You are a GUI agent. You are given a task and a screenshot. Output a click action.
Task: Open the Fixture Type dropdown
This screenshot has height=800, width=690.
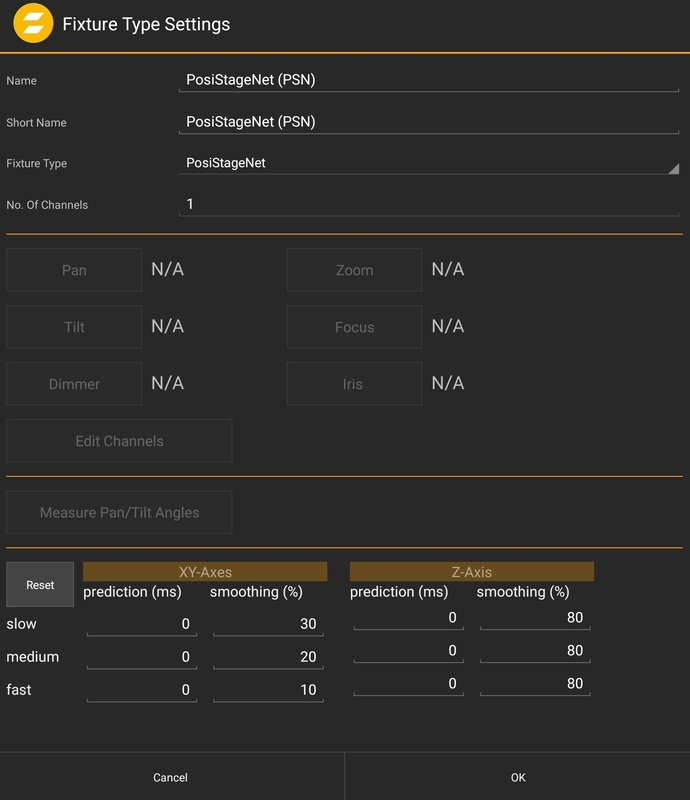(x=429, y=163)
